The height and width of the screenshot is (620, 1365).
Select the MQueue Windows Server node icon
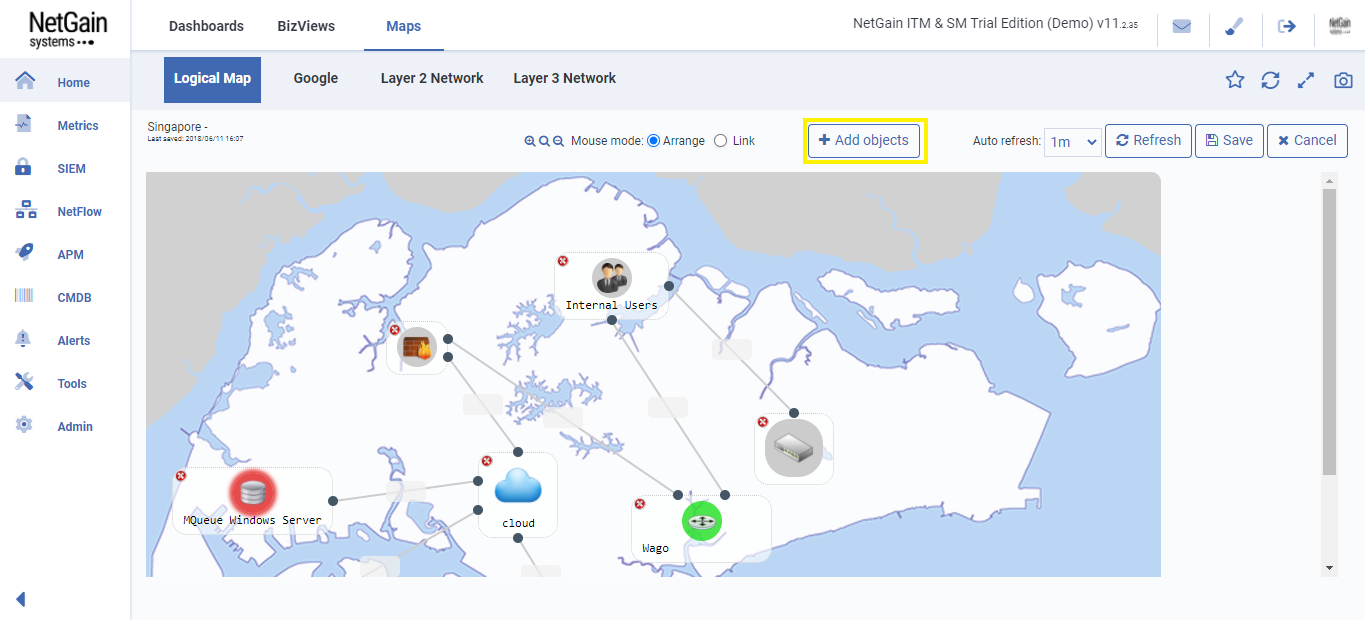pyautogui.click(x=253, y=492)
